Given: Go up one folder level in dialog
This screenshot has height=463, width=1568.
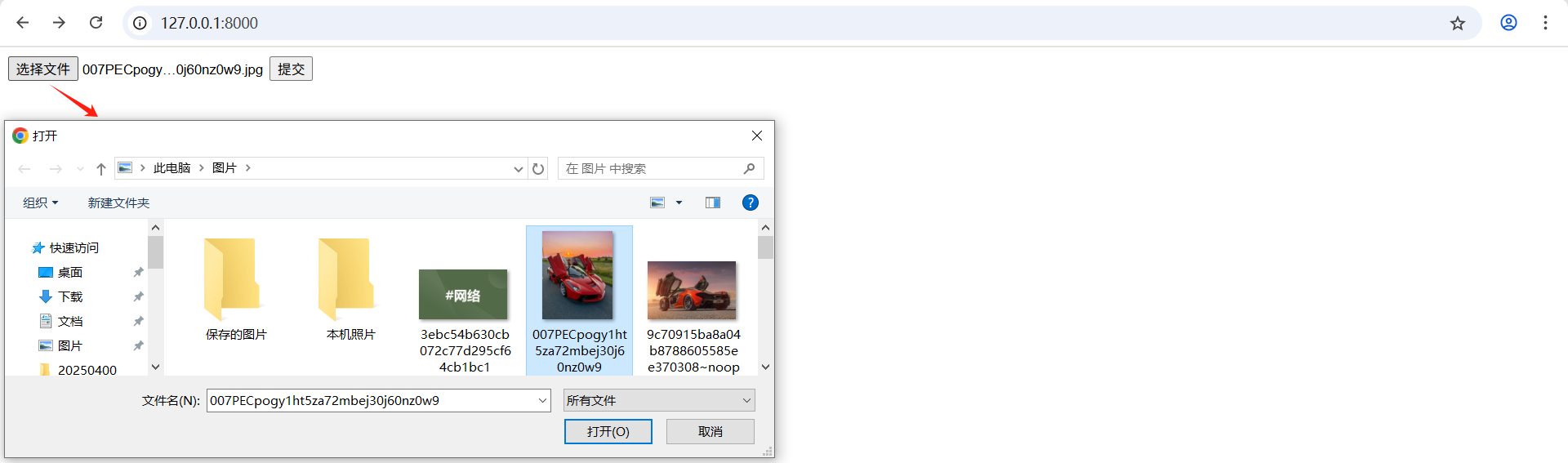Looking at the screenshot, I should coord(101,169).
